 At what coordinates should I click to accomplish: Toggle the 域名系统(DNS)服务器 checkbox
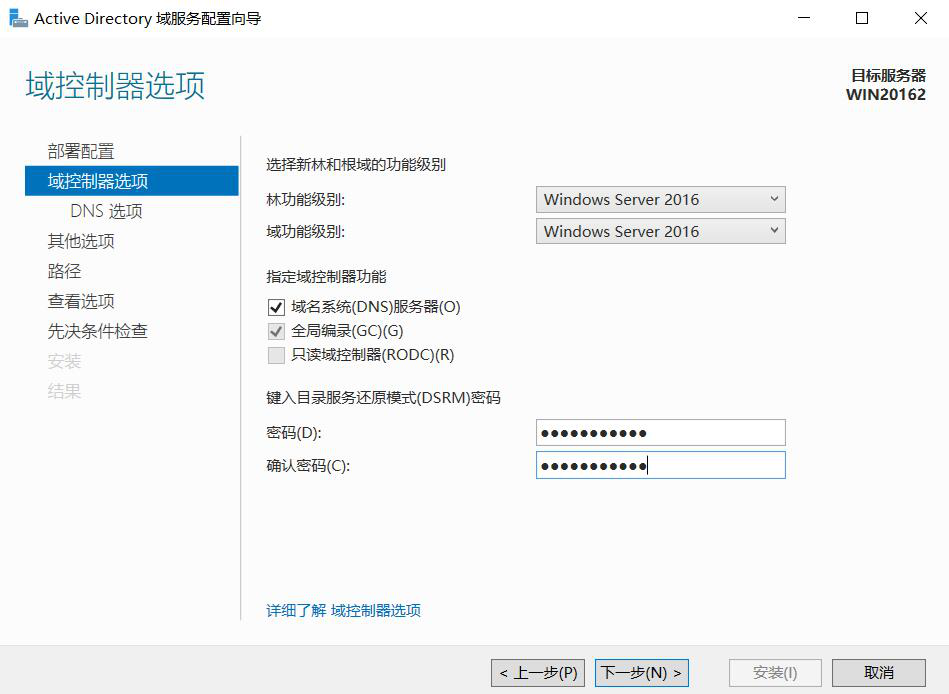[x=276, y=307]
